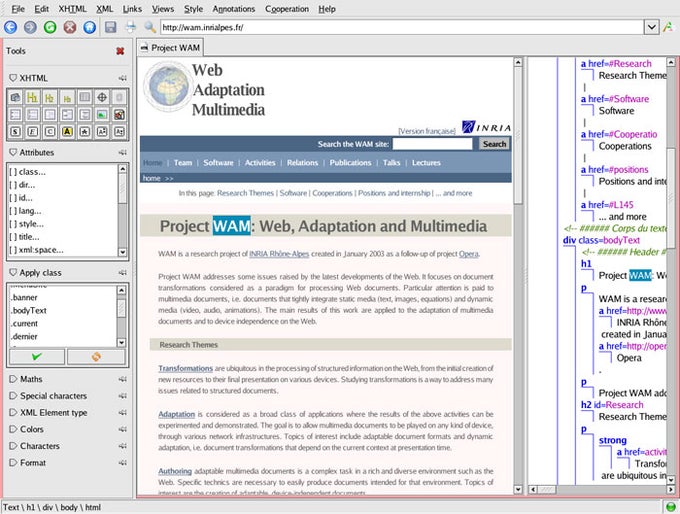
Task: Apply selected class with green checkmark button
Action: point(37,357)
